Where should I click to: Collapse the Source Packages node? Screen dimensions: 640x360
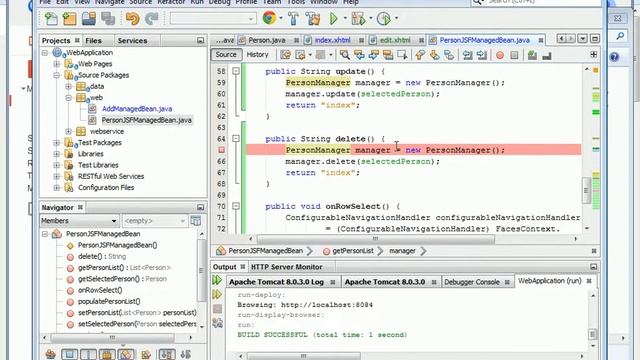[x=57, y=75]
